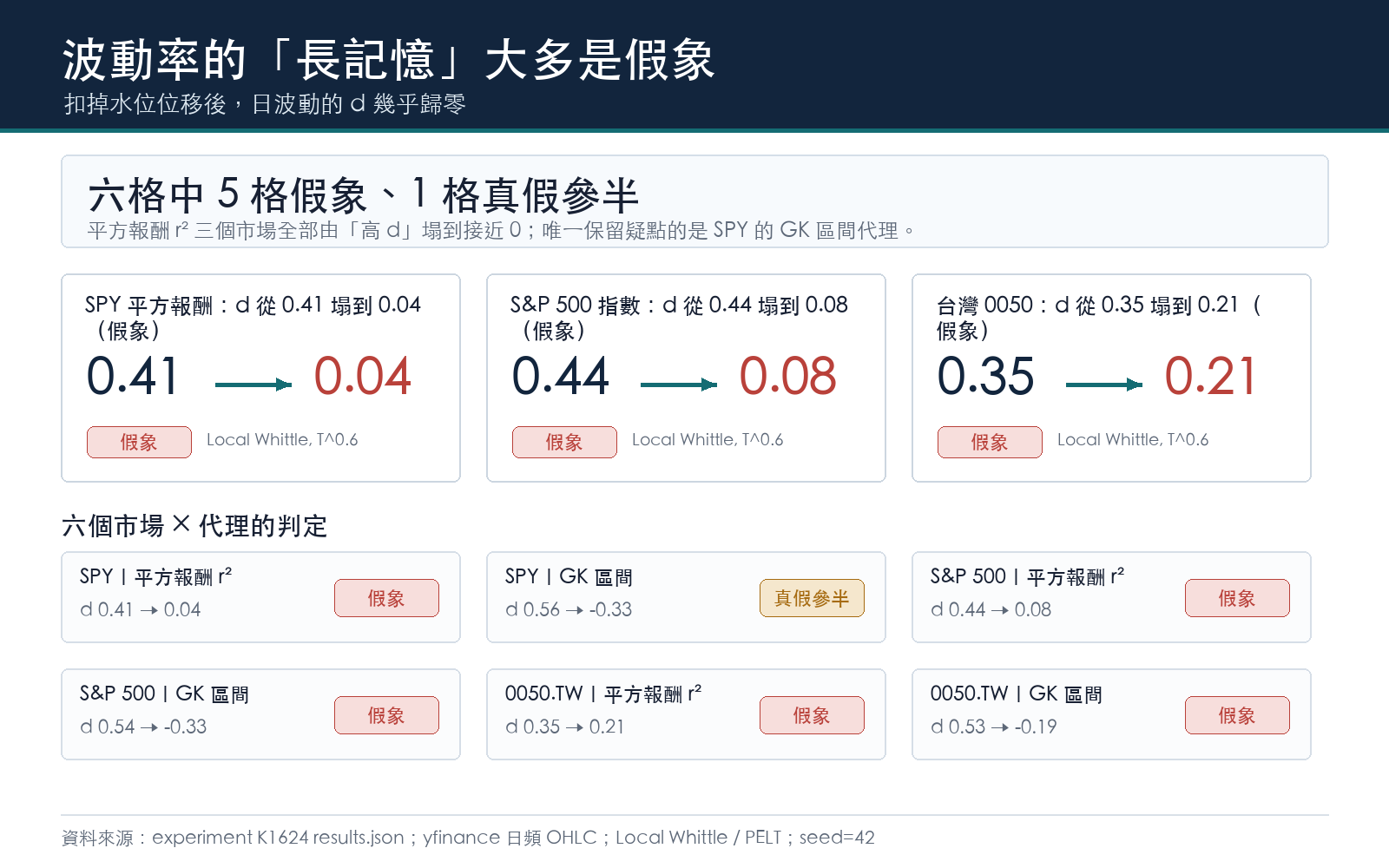Screen dimensions: 1389x868
Task: Click the text d 0.35 → 0.21
Action: click(564, 727)
